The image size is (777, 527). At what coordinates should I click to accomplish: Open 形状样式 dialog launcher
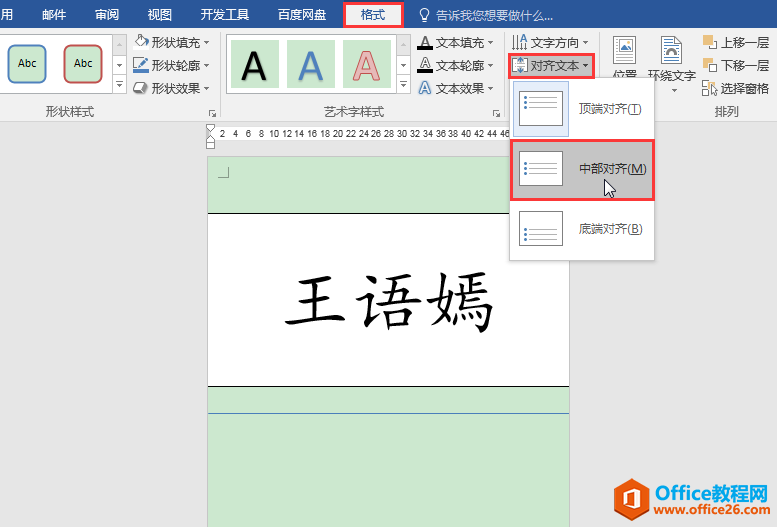click(212, 114)
